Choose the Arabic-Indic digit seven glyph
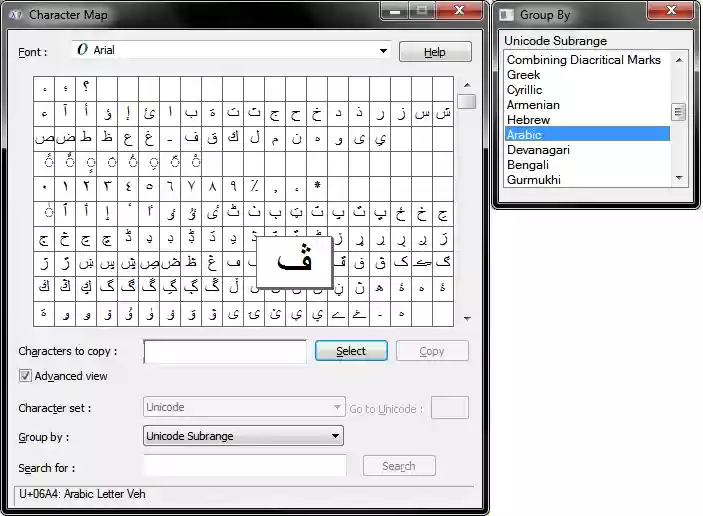 click(x=191, y=187)
